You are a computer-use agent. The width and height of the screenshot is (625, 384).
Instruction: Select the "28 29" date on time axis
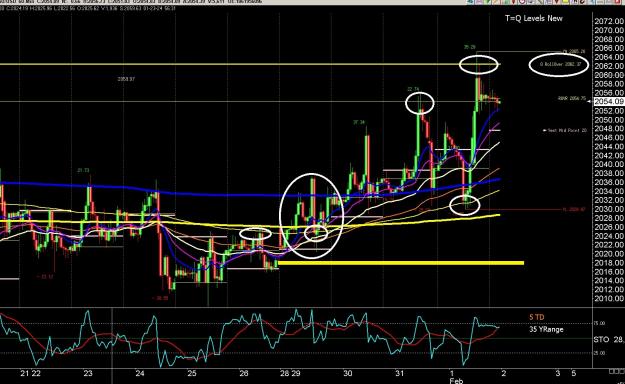click(290, 374)
